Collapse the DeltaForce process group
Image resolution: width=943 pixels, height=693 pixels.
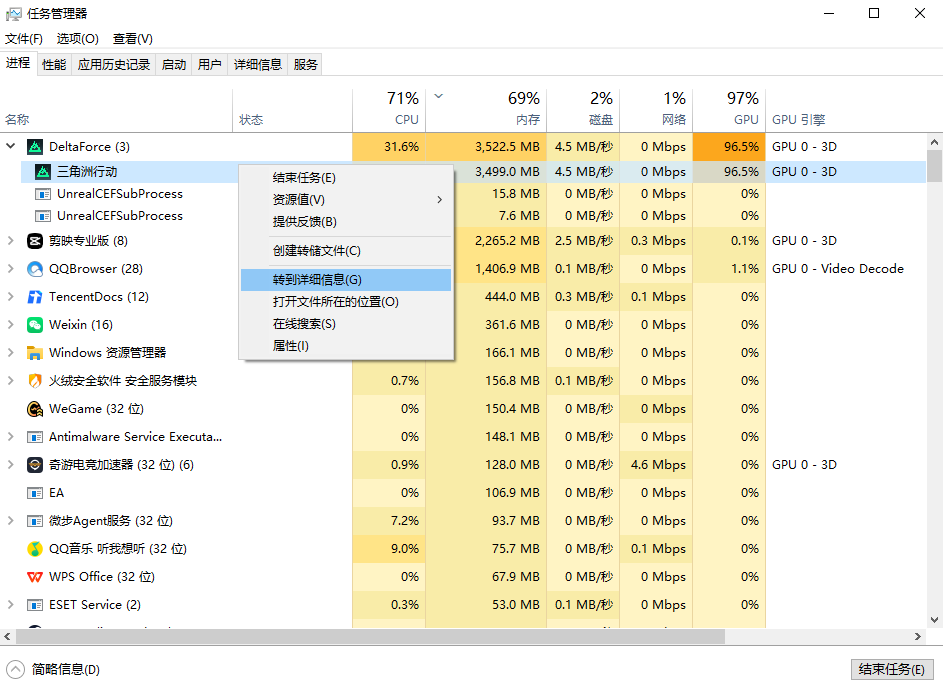click(11, 147)
